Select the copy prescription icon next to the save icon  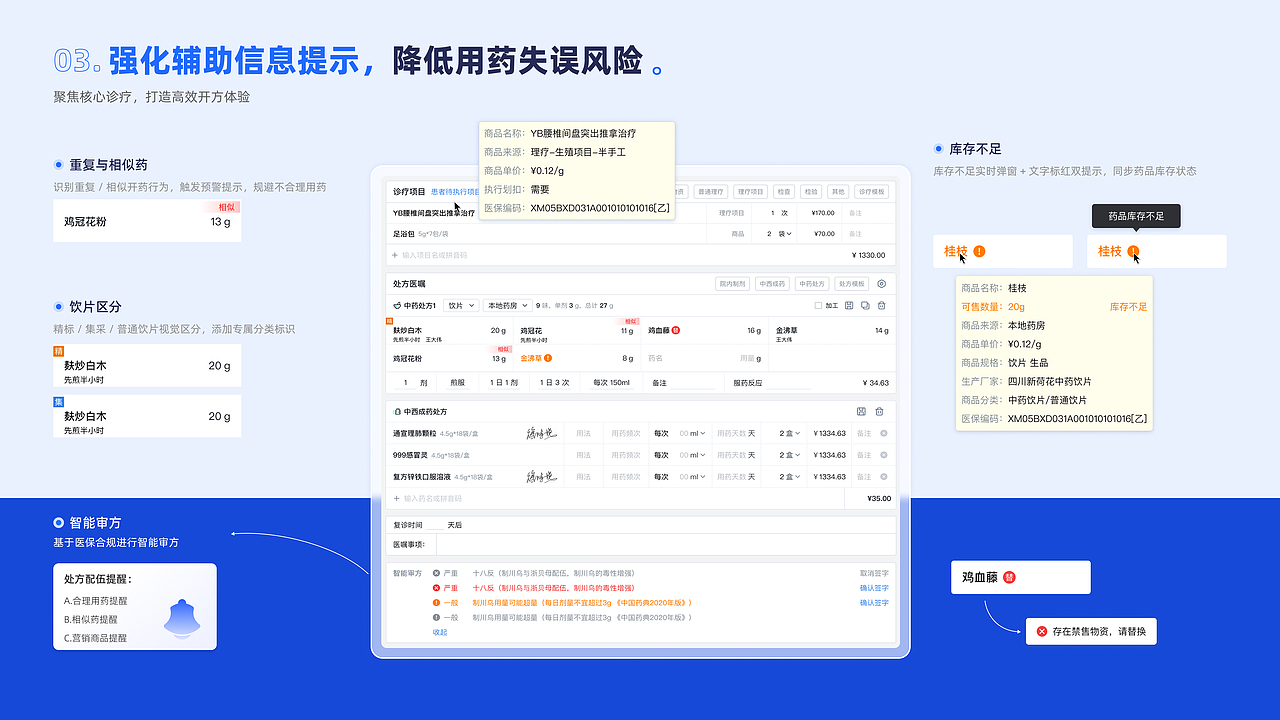[866, 303]
